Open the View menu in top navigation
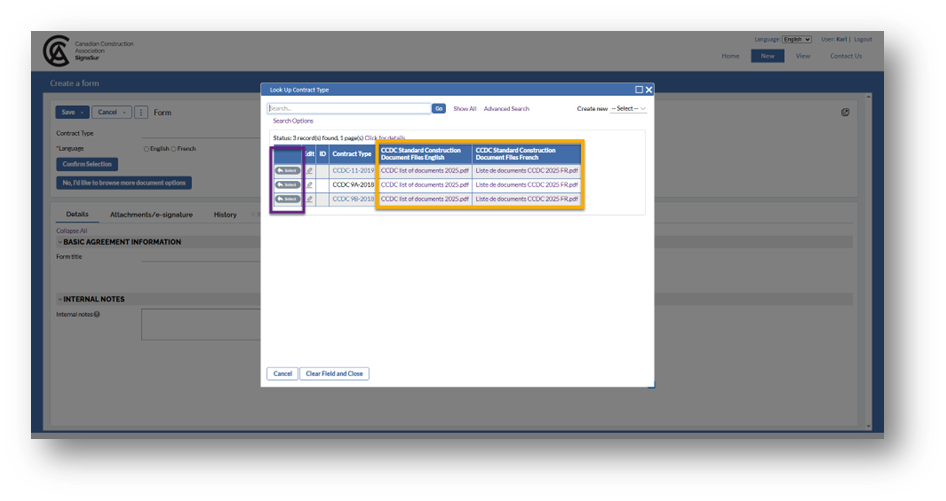Screen dimensions: 946x501 point(803,56)
